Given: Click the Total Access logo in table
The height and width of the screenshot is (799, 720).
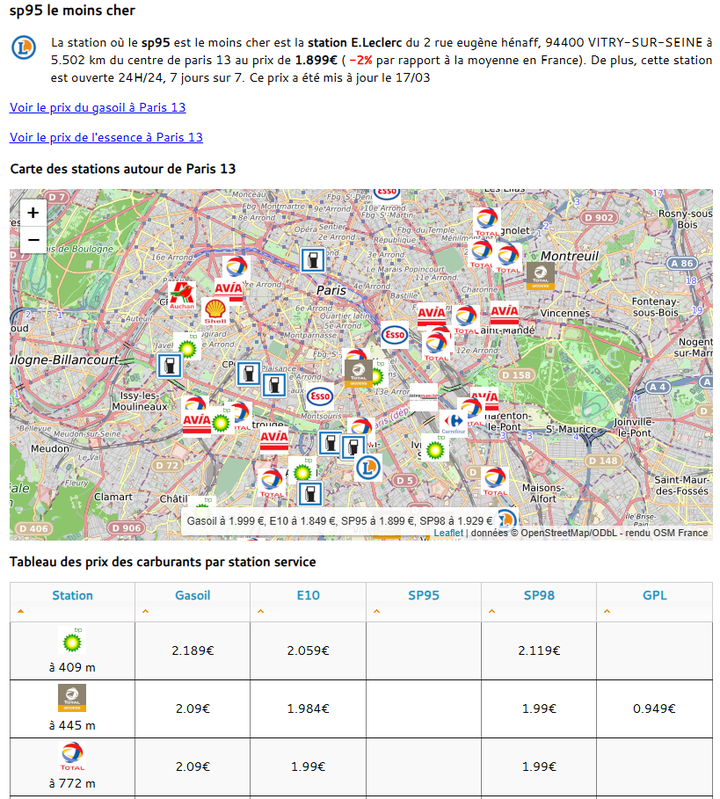Looking at the screenshot, I should 72,698.
